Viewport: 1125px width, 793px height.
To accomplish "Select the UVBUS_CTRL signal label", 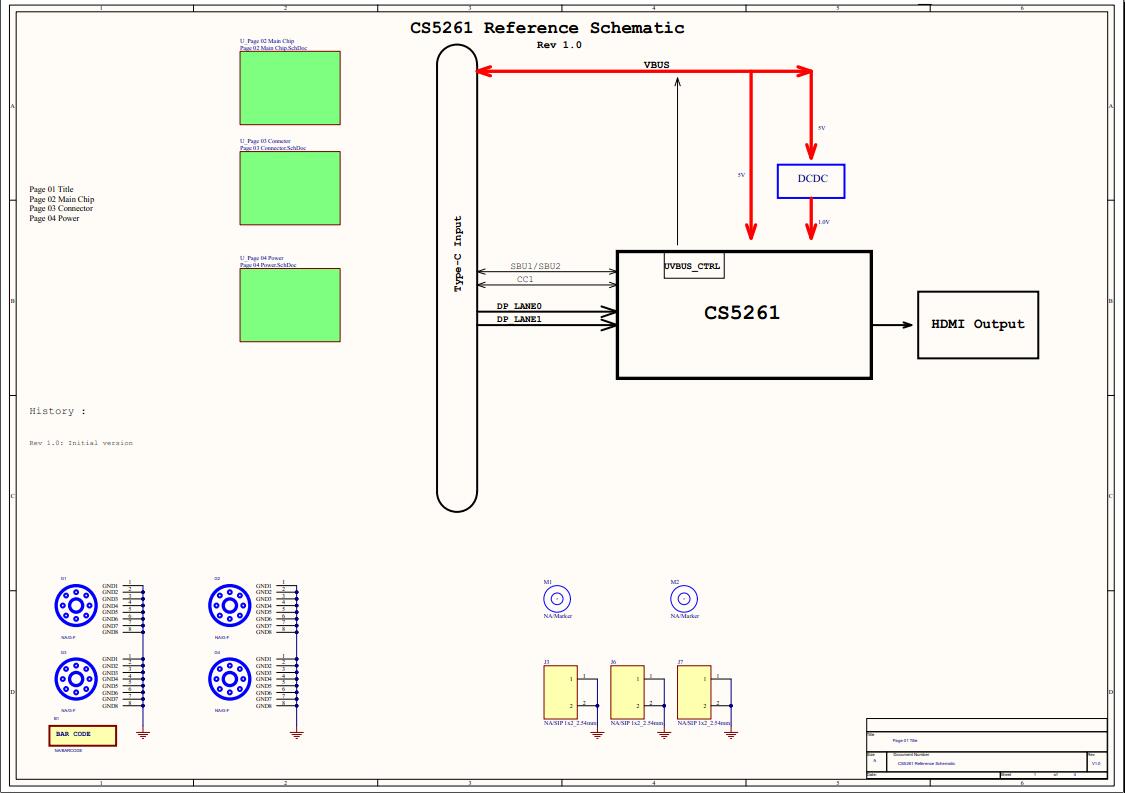I will pos(693,266).
